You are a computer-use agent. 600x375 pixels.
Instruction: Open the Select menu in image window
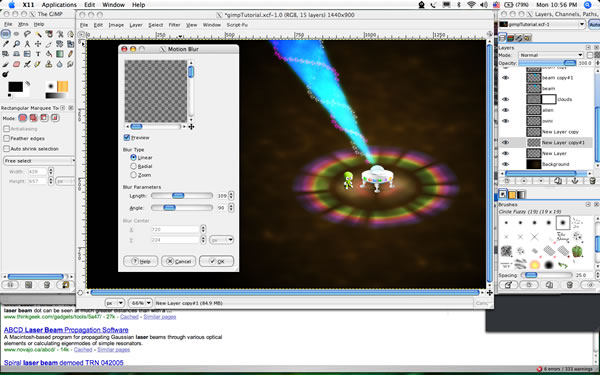click(x=155, y=25)
